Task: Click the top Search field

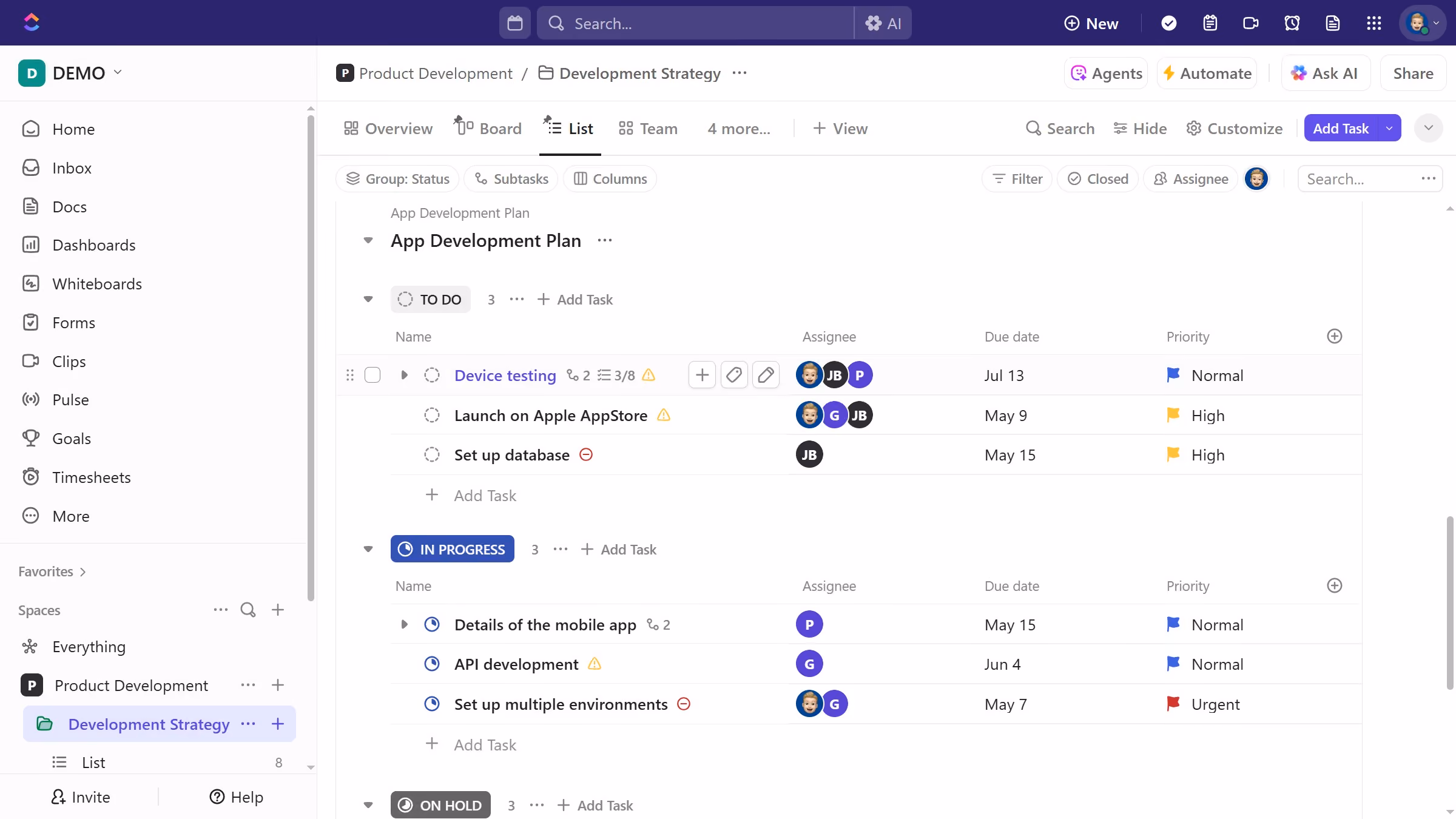Action: coord(695,23)
